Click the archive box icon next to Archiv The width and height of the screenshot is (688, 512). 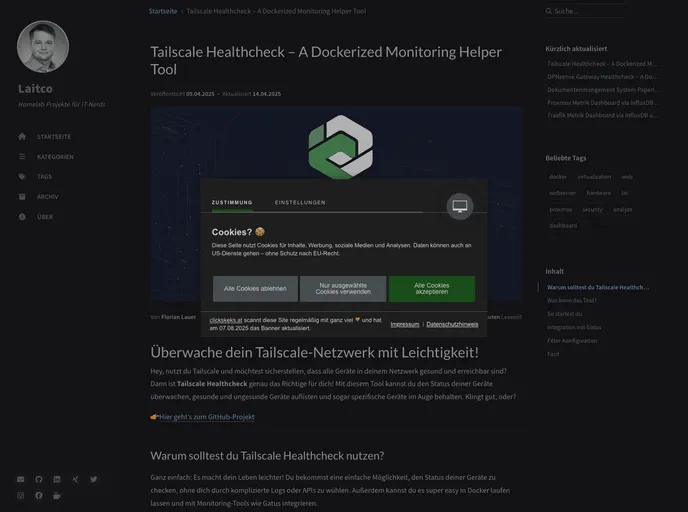(x=22, y=197)
